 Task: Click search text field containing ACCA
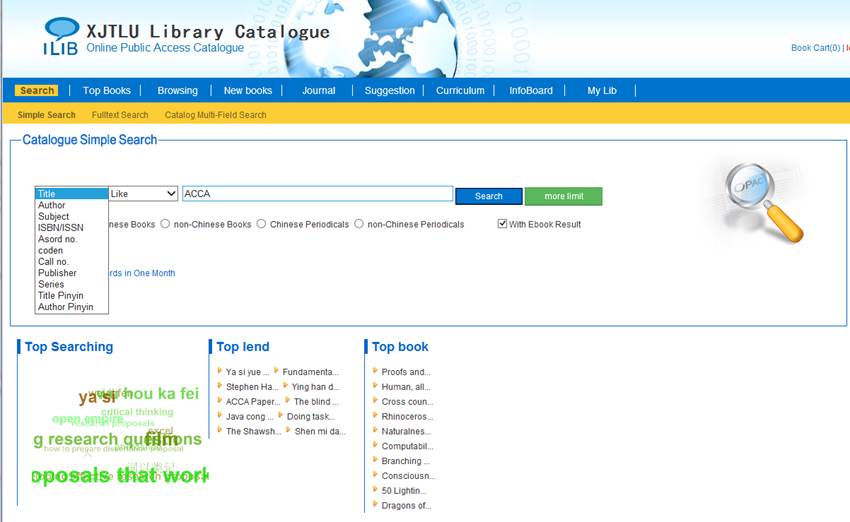coord(317,194)
